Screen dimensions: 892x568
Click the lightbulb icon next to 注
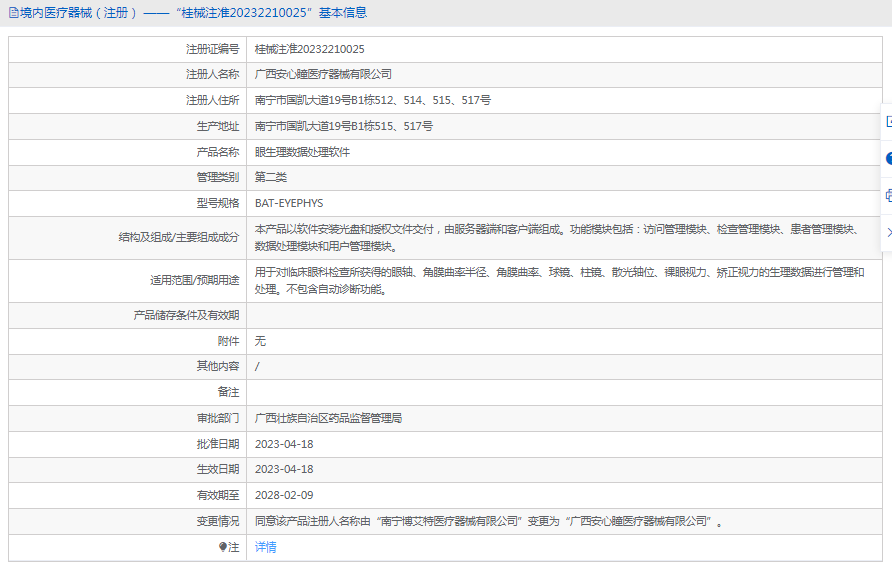(223, 547)
